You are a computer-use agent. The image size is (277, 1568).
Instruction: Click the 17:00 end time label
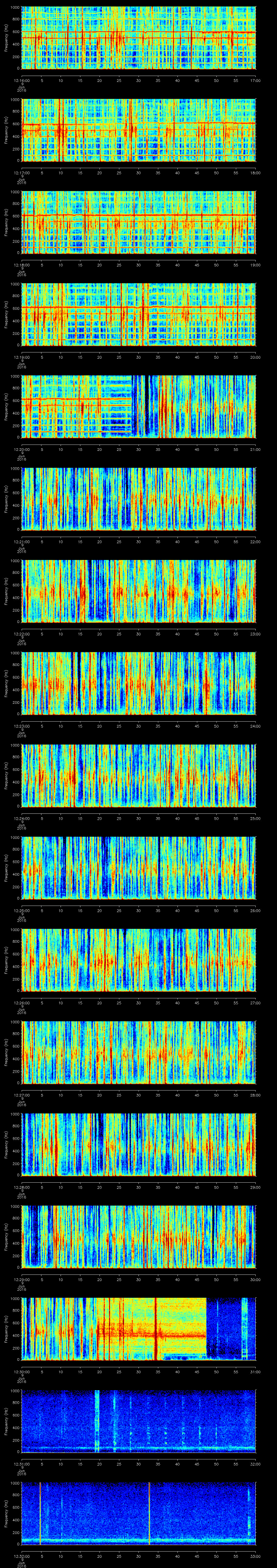coord(255,80)
